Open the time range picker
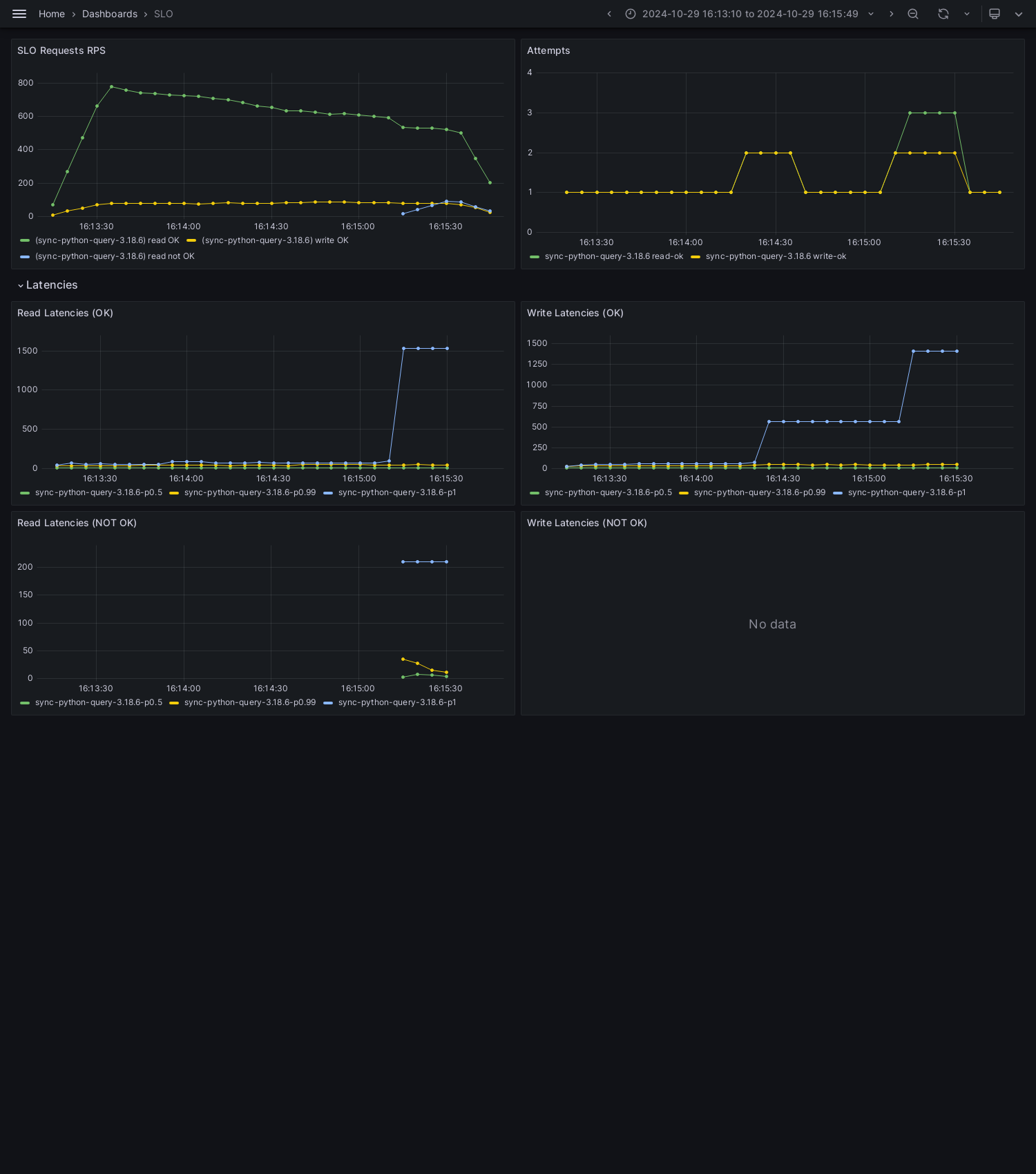The image size is (1036, 1174). pyautogui.click(x=749, y=14)
